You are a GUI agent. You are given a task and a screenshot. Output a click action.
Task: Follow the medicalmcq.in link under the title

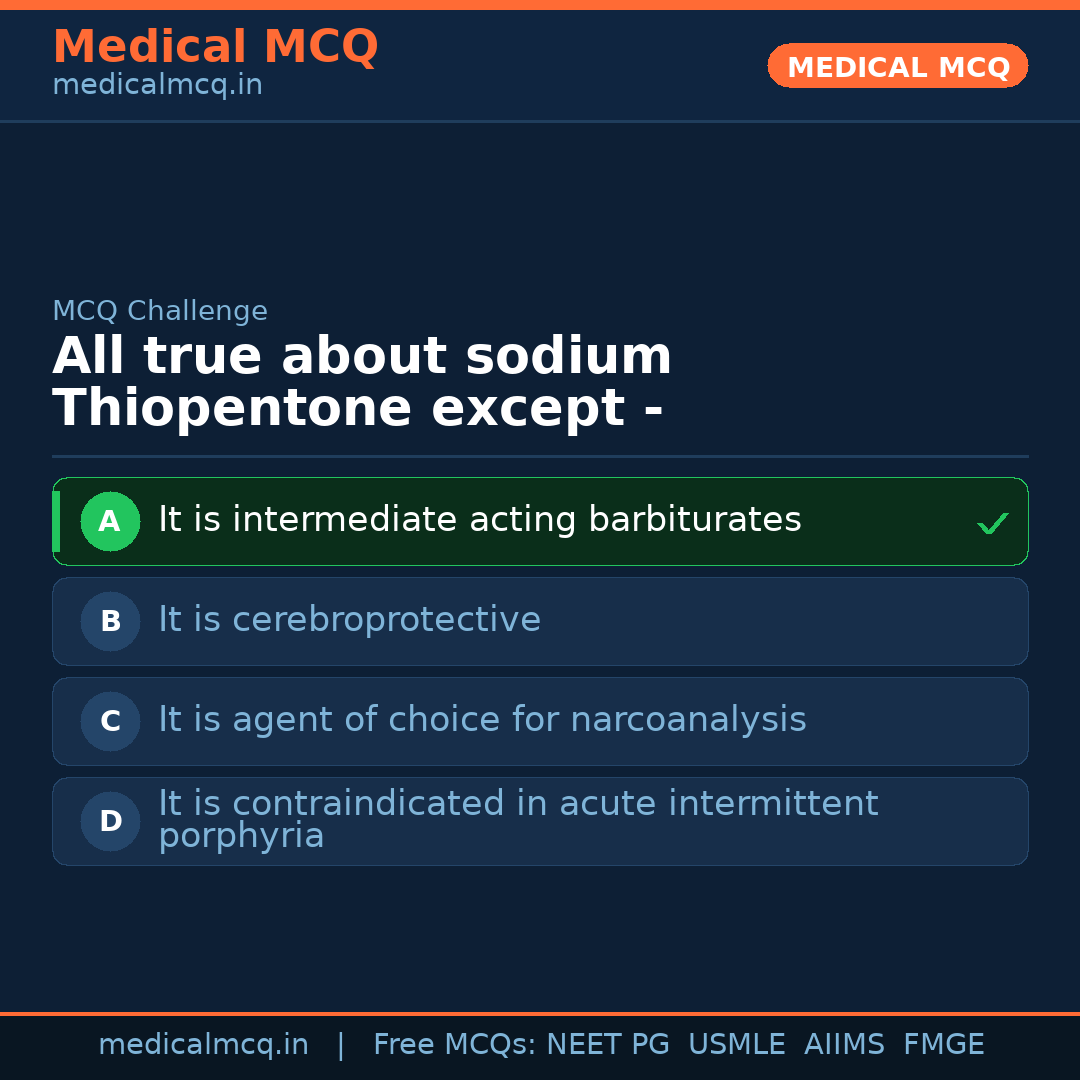pos(157,85)
